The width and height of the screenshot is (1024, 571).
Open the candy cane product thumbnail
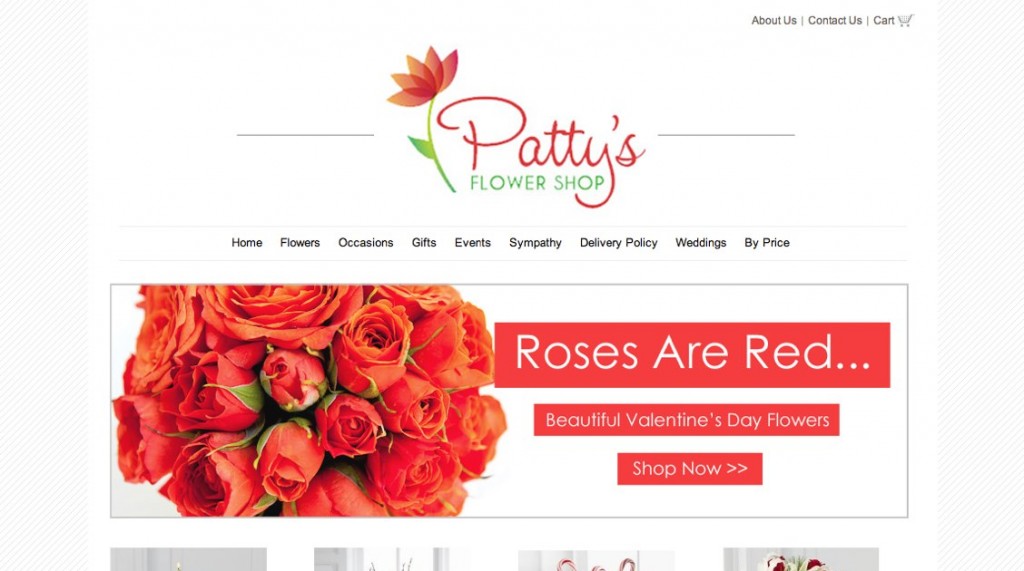596,561
